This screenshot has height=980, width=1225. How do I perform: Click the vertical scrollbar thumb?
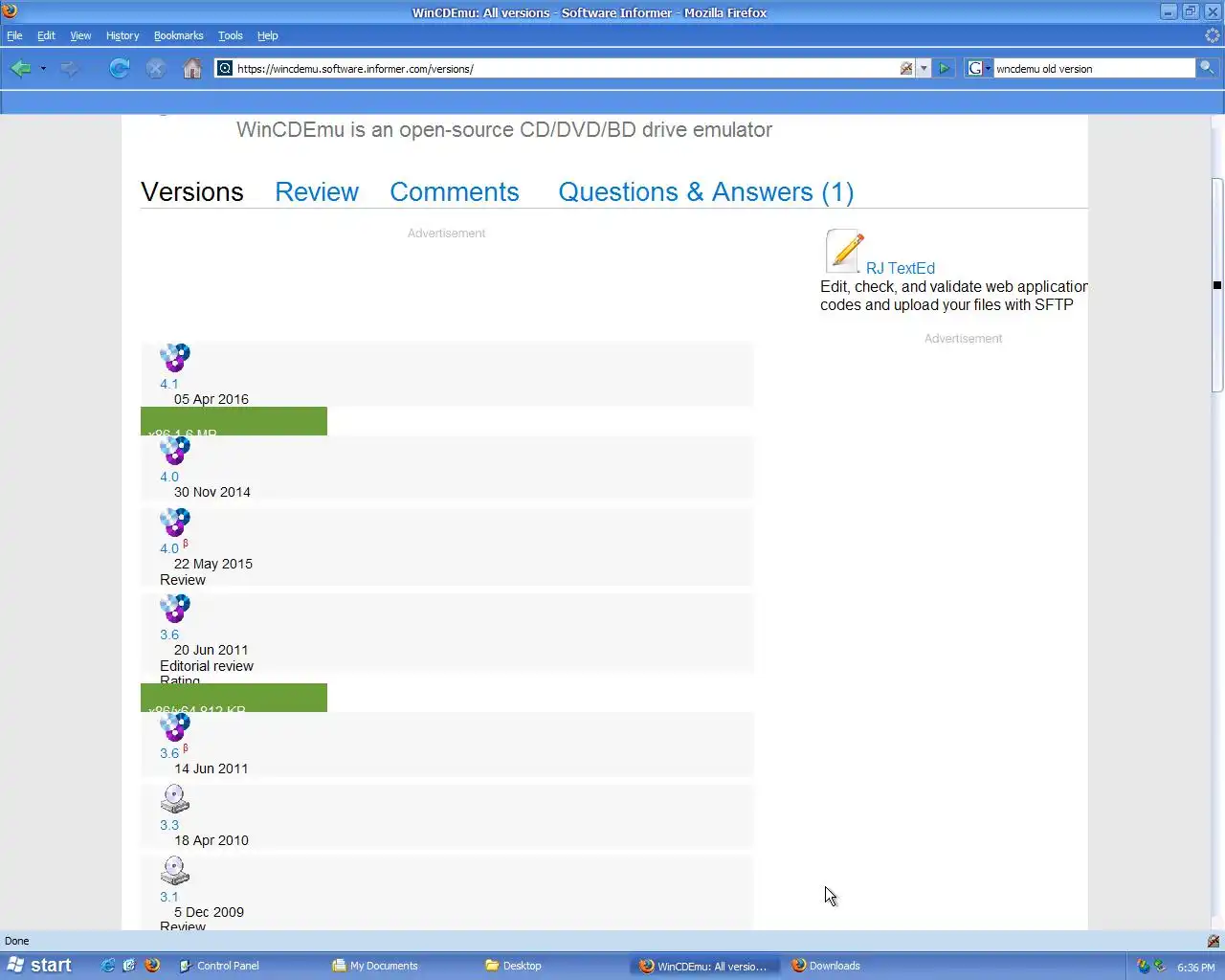coord(1217,285)
